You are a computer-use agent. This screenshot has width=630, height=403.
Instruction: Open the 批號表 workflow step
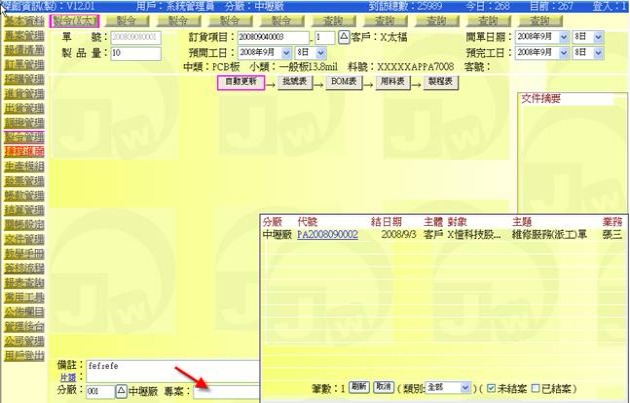(295, 83)
